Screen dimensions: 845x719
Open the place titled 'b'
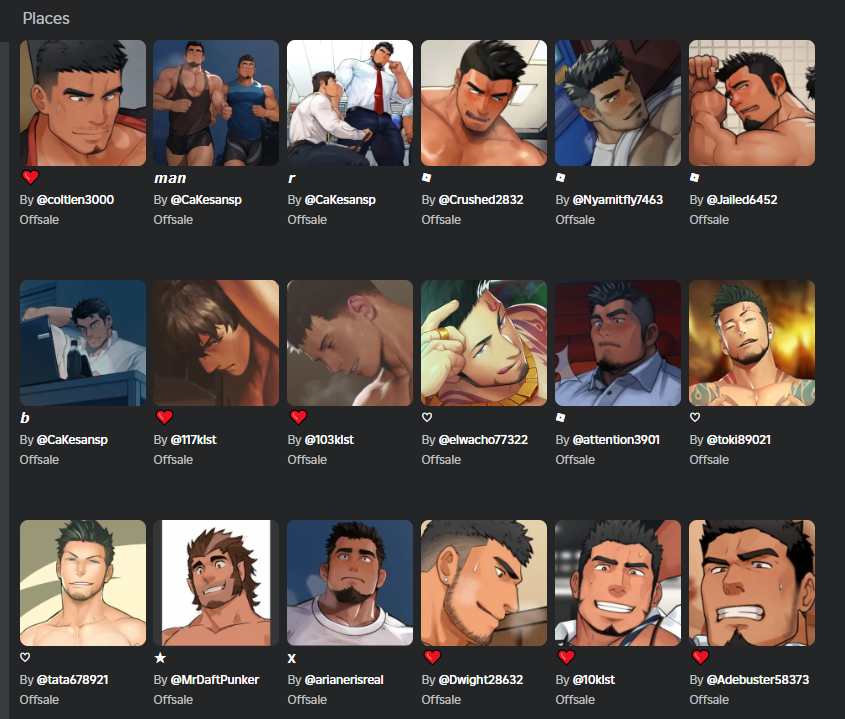pyautogui.click(x=25, y=418)
